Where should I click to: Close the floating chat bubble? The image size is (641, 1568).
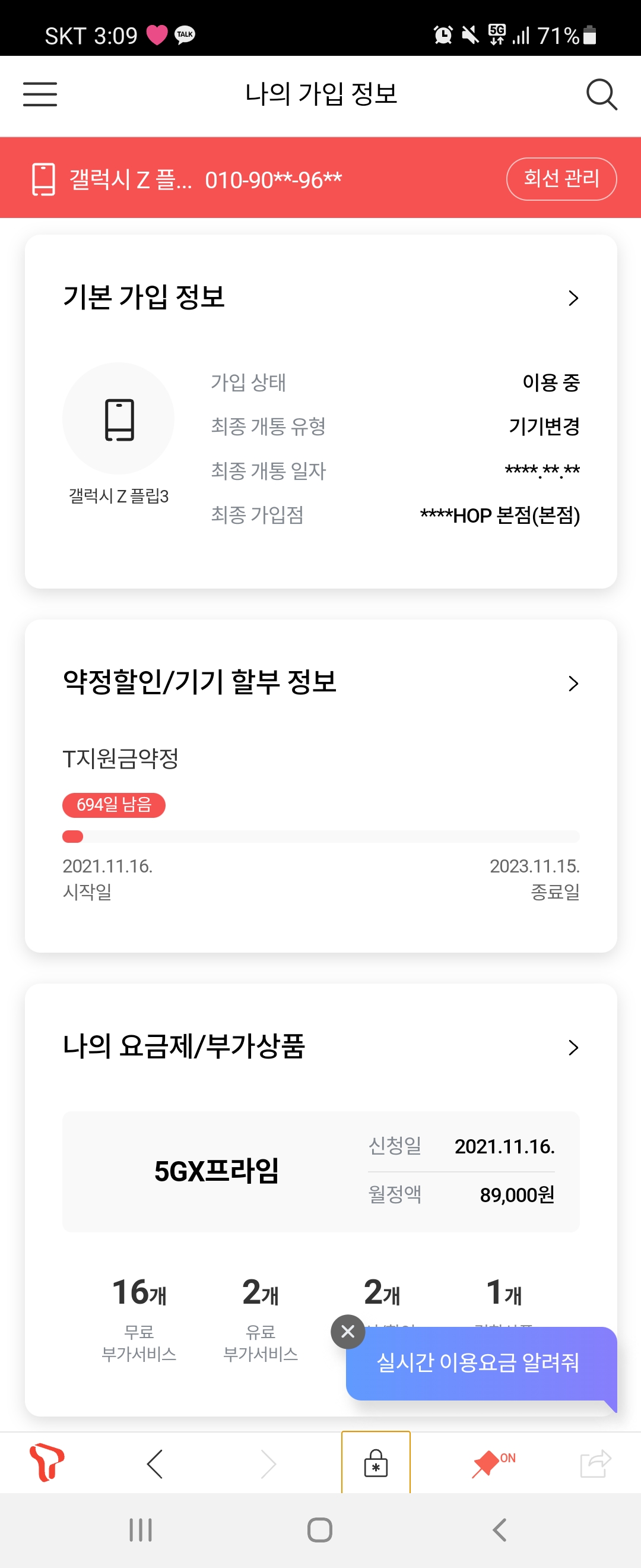pyautogui.click(x=348, y=1331)
